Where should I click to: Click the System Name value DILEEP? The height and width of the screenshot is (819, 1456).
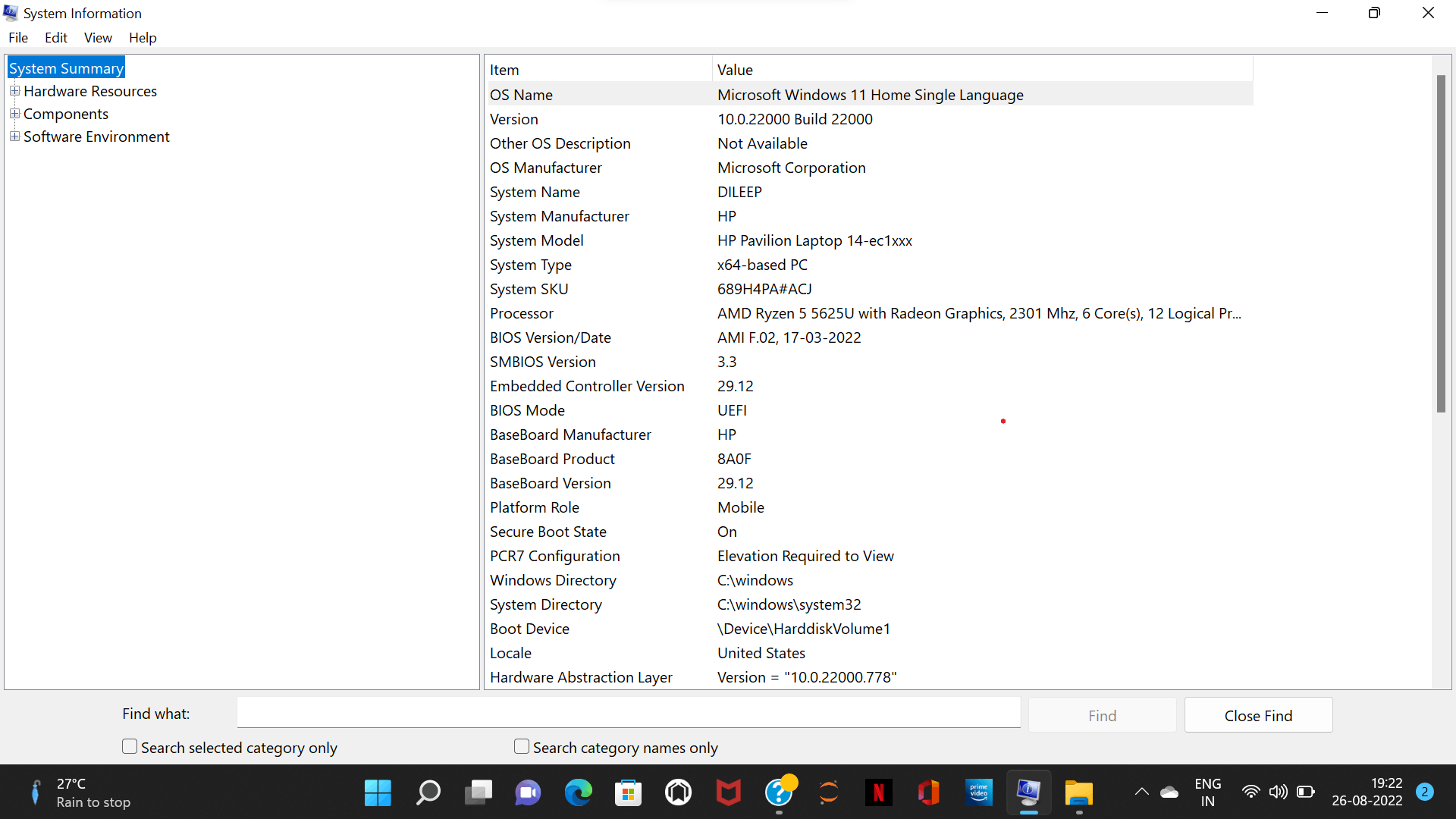[x=739, y=192]
